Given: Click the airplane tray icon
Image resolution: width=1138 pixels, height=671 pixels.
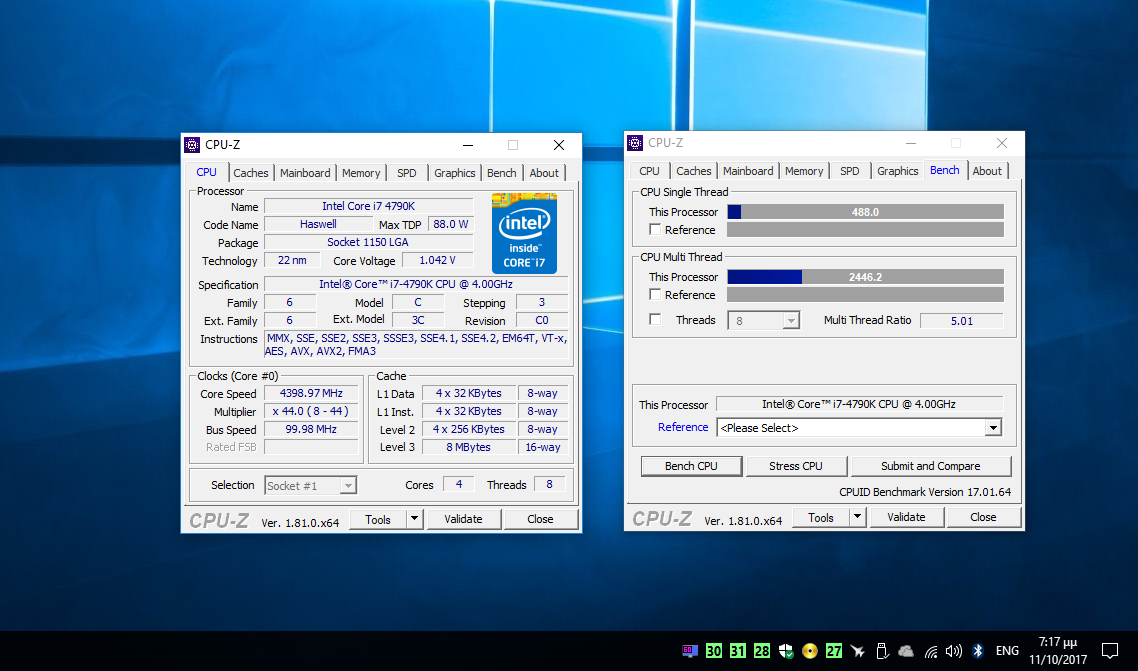Looking at the screenshot, I should coord(858,651).
